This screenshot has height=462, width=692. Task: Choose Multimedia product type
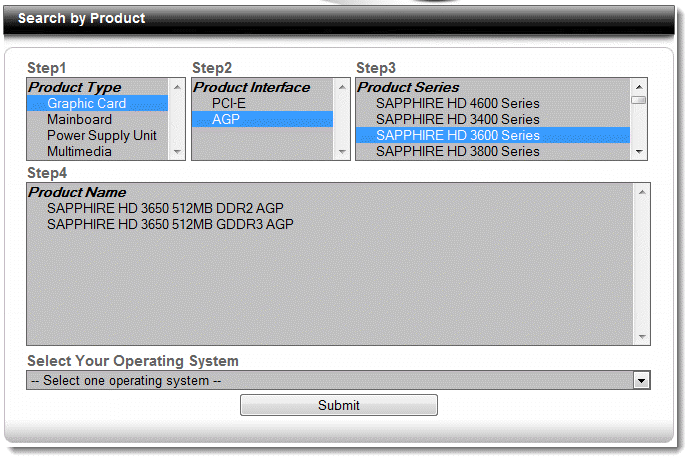click(x=98, y=151)
